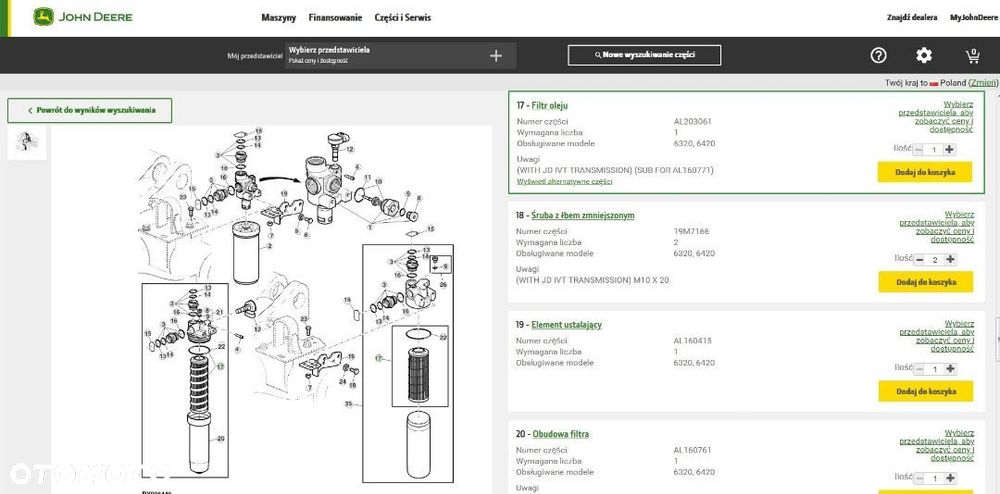Screen dimensions: 1000x494
Task: Click Wybierz przedstawiciela selector
Action: click(401, 55)
